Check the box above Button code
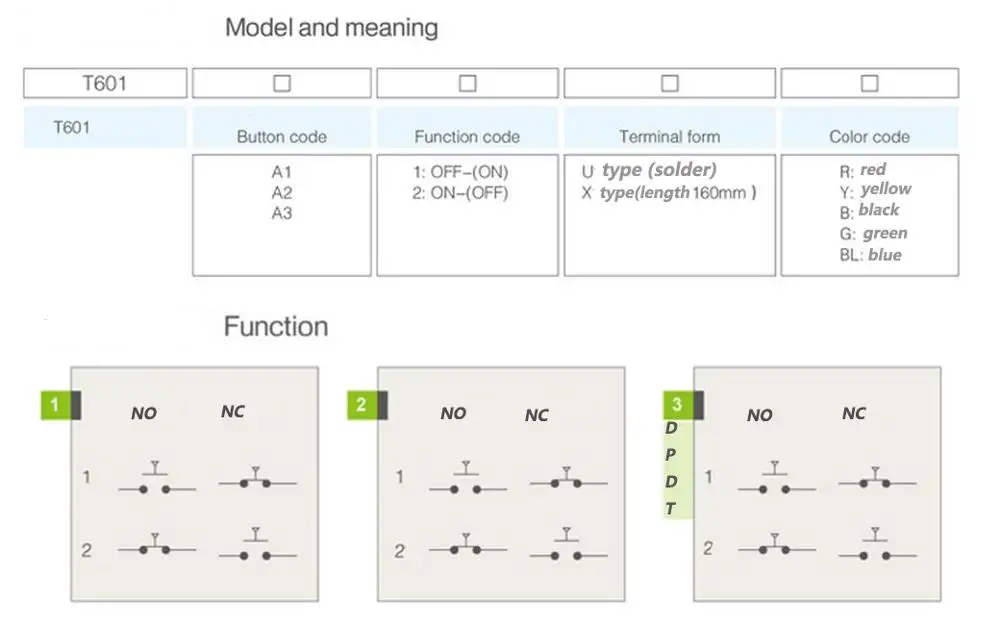1000x626 pixels. coord(282,83)
